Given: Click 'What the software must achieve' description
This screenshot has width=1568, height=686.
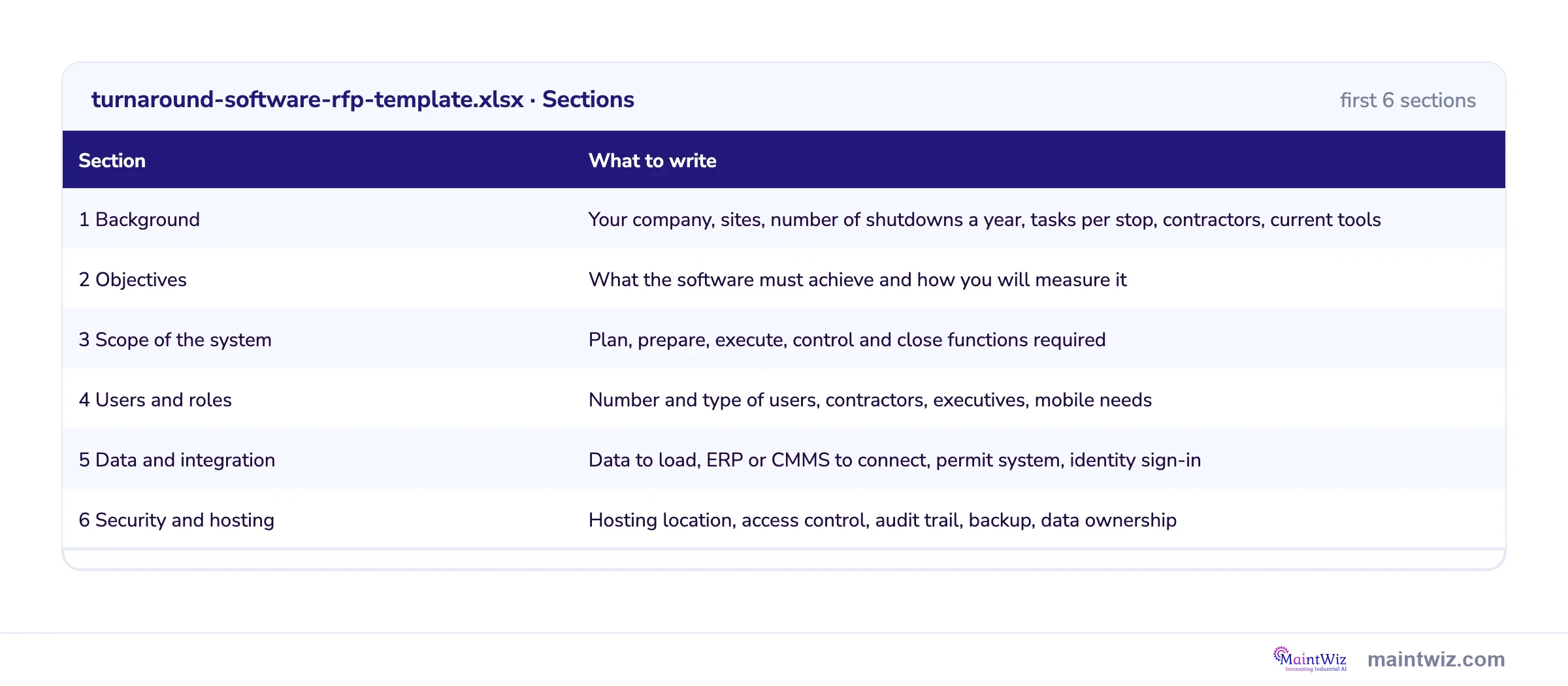Looking at the screenshot, I should [x=857, y=280].
